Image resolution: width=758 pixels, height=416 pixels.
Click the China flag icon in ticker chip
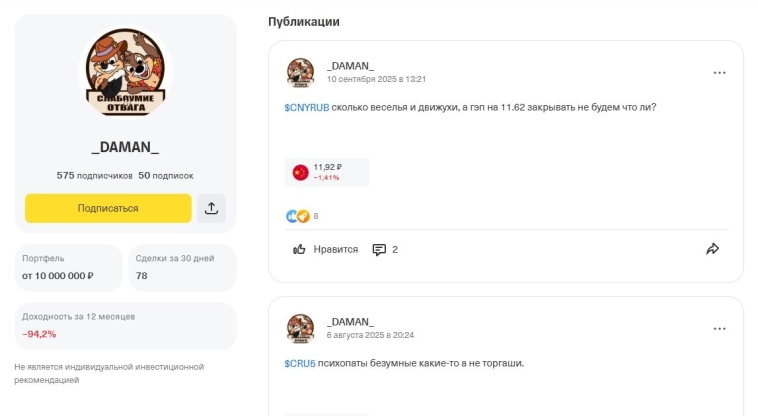click(x=300, y=172)
